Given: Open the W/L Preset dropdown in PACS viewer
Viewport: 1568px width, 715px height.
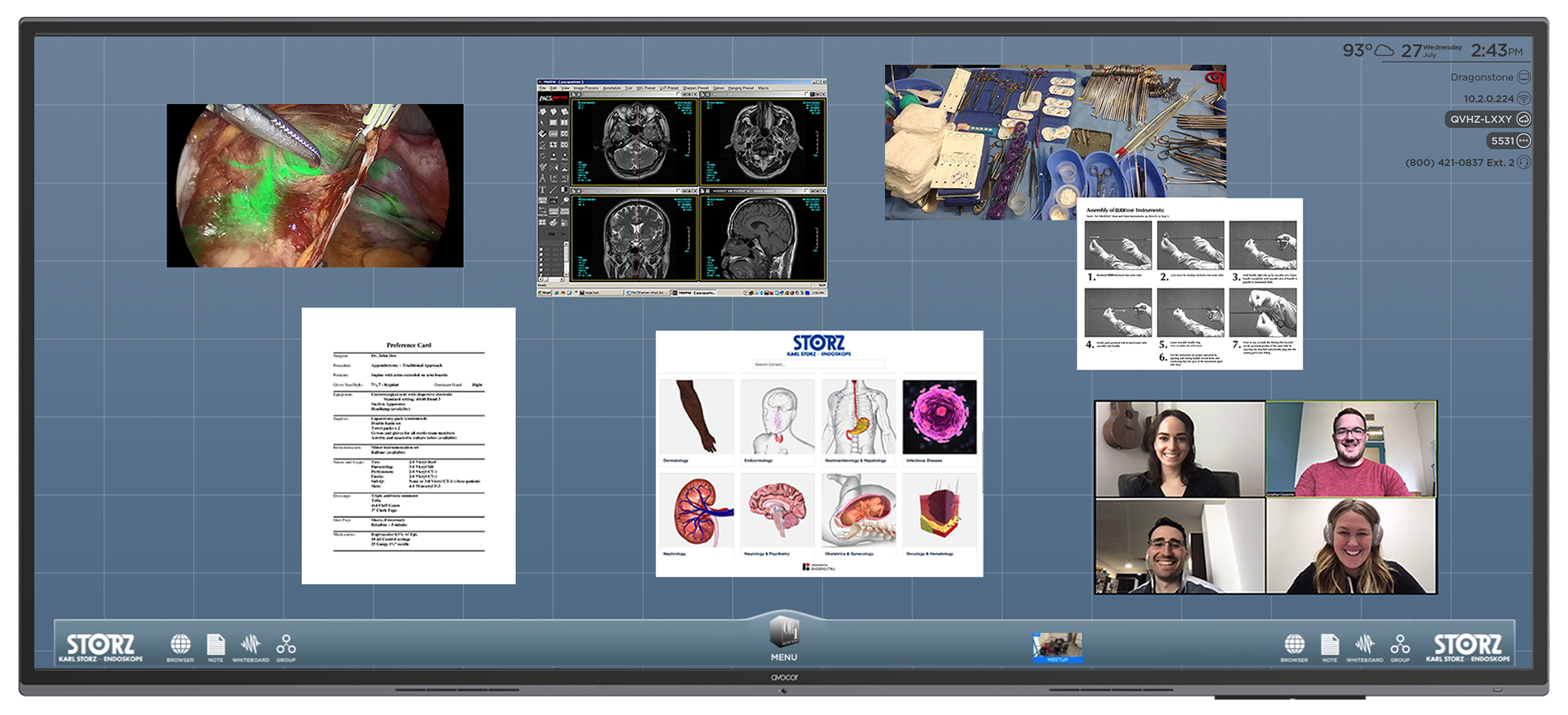Looking at the screenshot, I should pos(646,87).
